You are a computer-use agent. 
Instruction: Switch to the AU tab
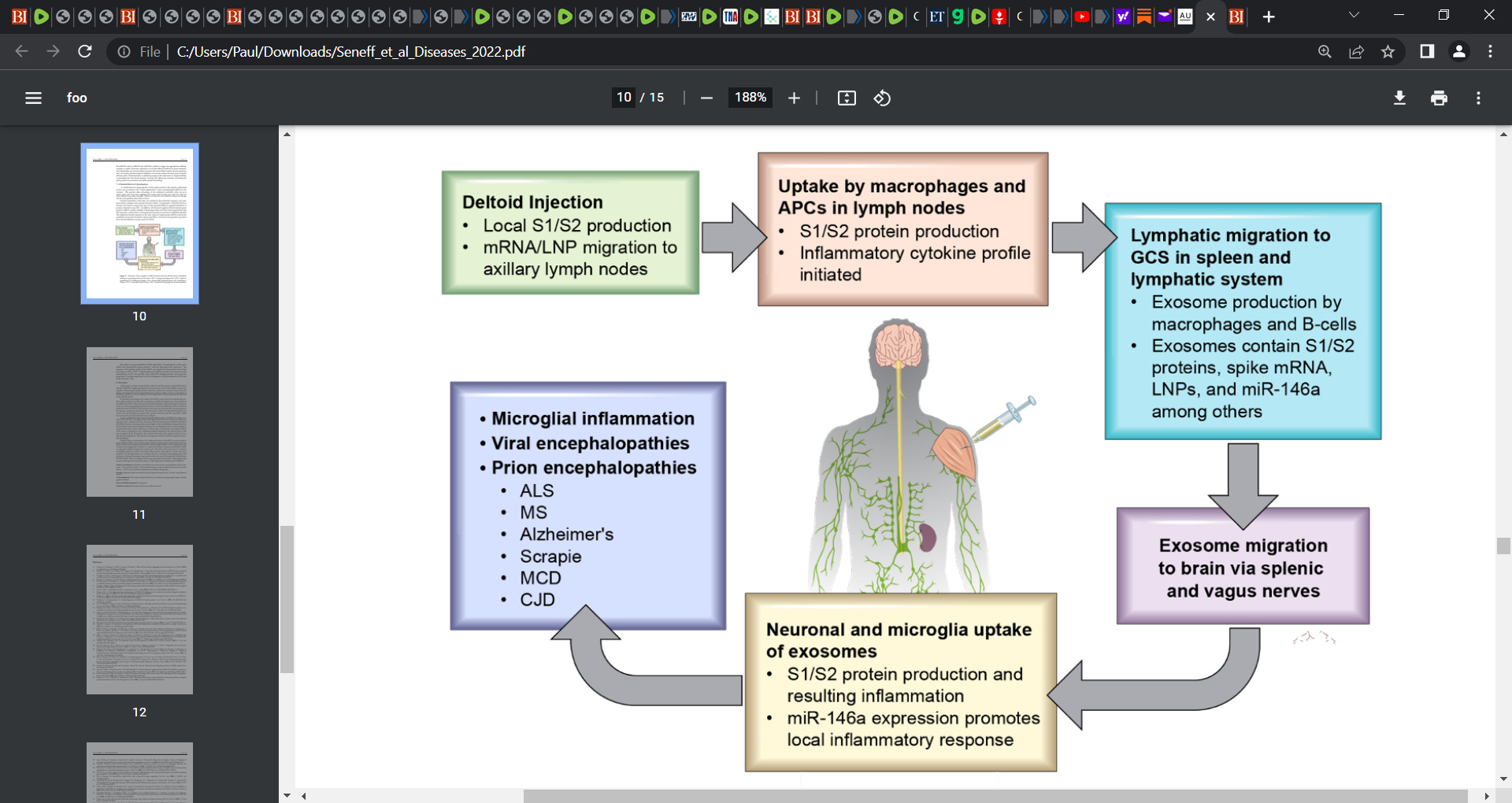pos(1185,17)
